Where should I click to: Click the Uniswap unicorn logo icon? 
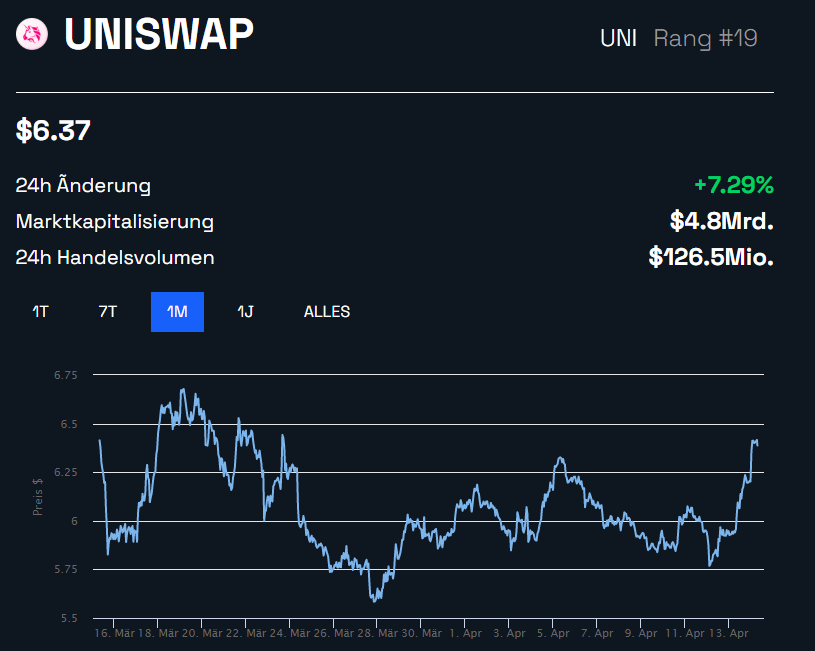pyautogui.click(x=32, y=34)
